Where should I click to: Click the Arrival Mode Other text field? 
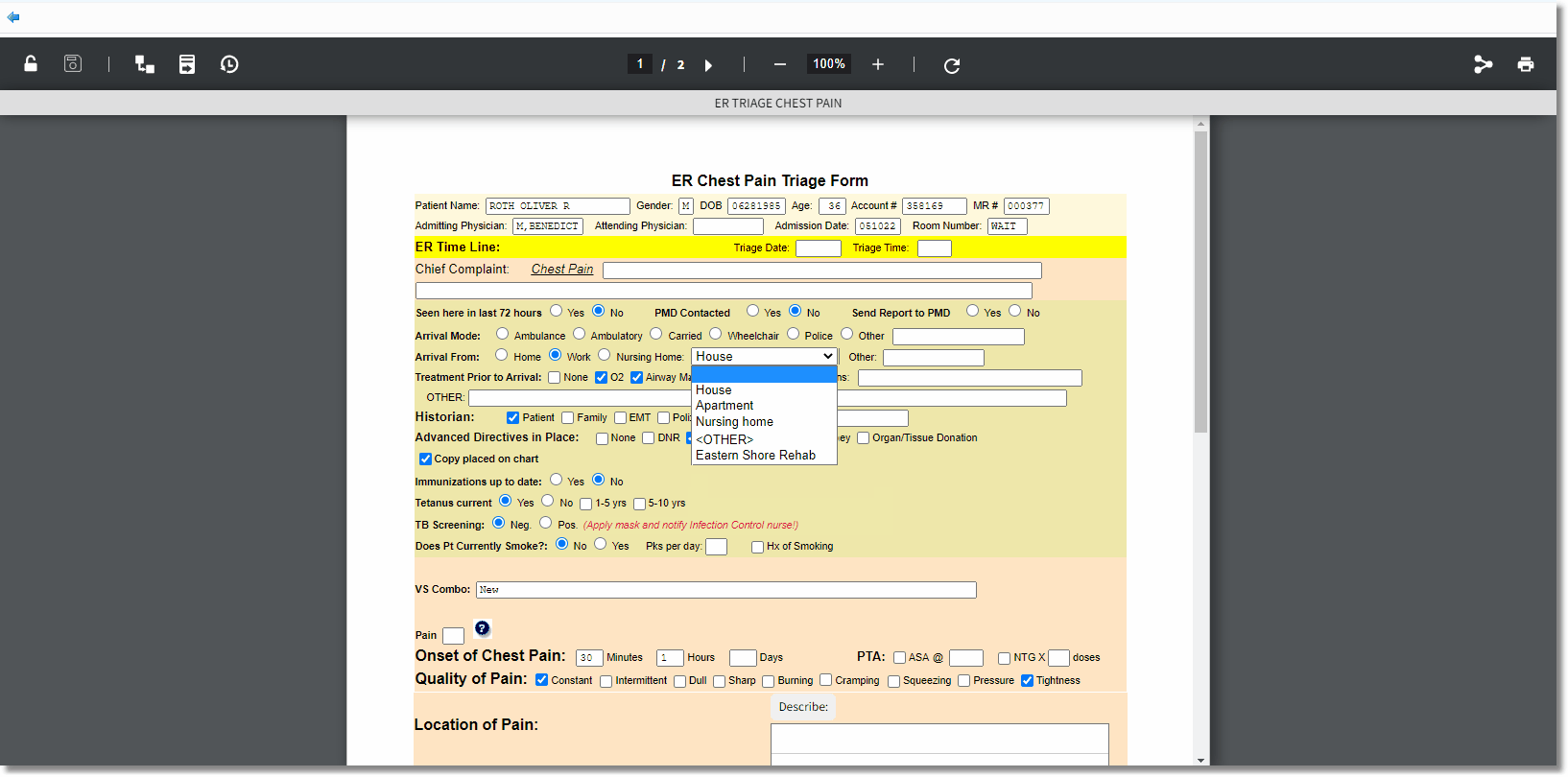click(x=959, y=337)
